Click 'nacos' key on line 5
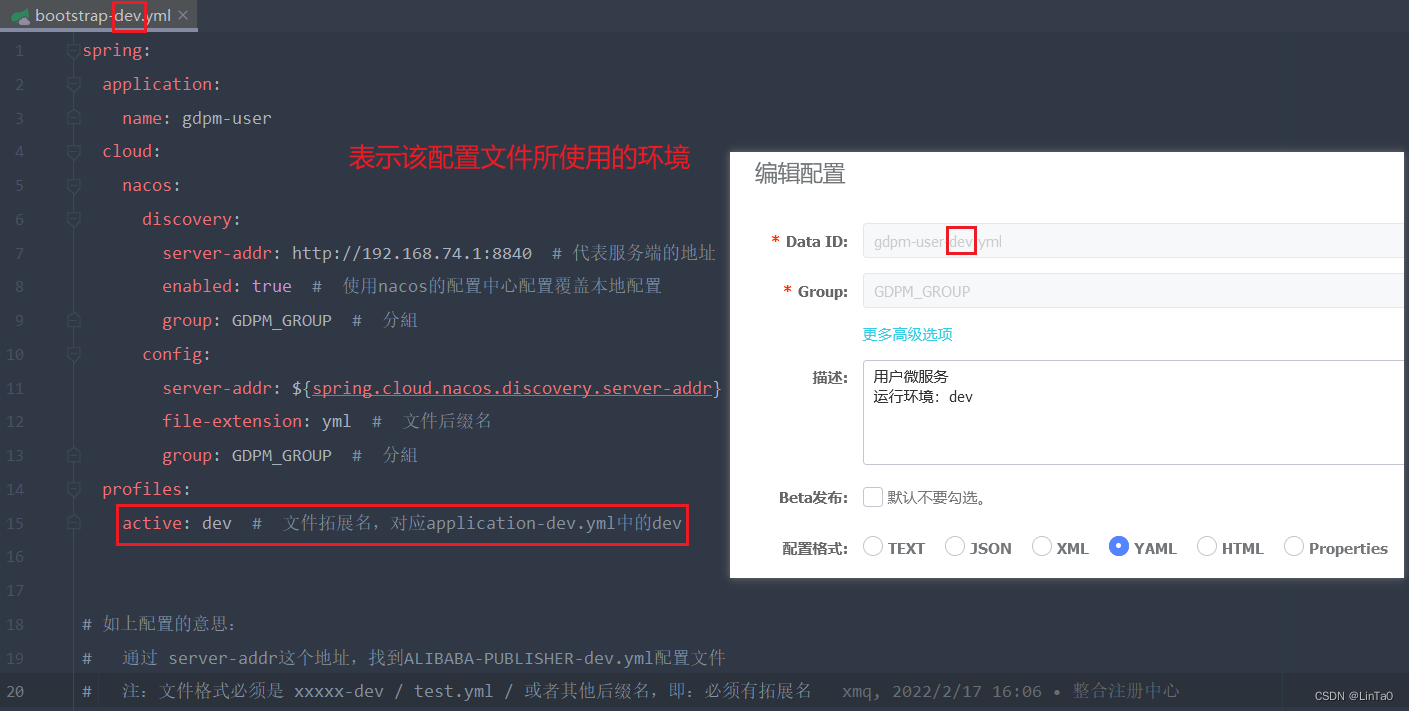The height and width of the screenshot is (711, 1409). click(147, 185)
